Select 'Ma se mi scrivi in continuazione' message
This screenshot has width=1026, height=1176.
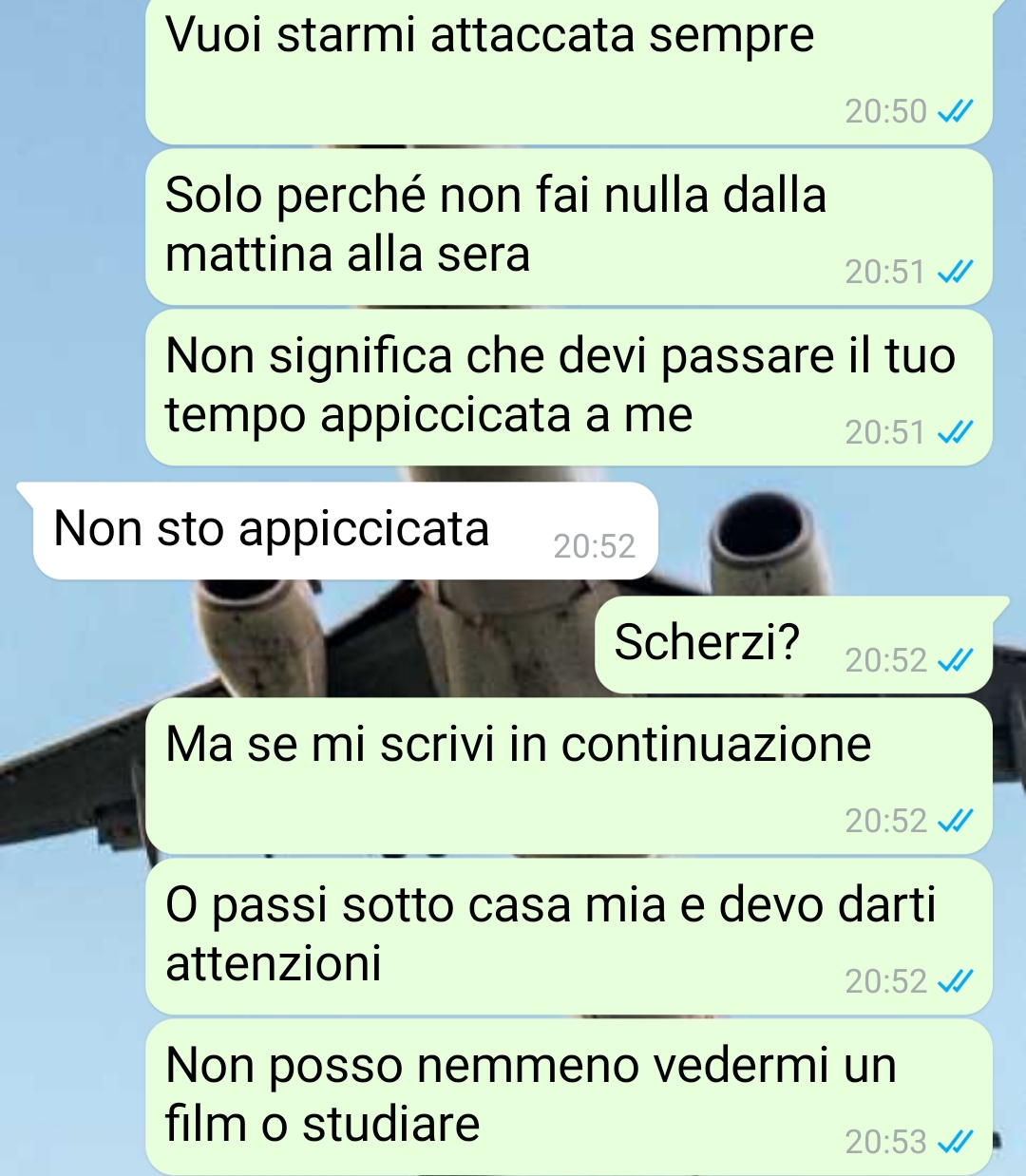click(568, 775)
